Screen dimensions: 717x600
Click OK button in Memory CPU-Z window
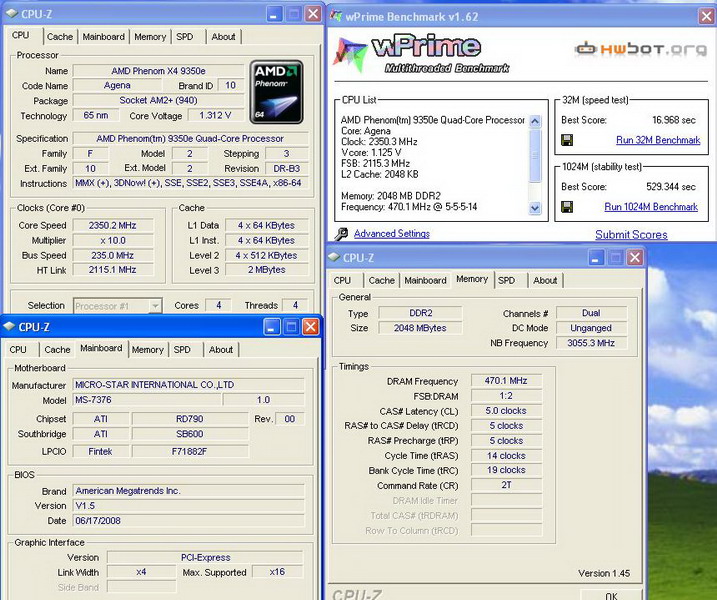[x=611, y=595]
